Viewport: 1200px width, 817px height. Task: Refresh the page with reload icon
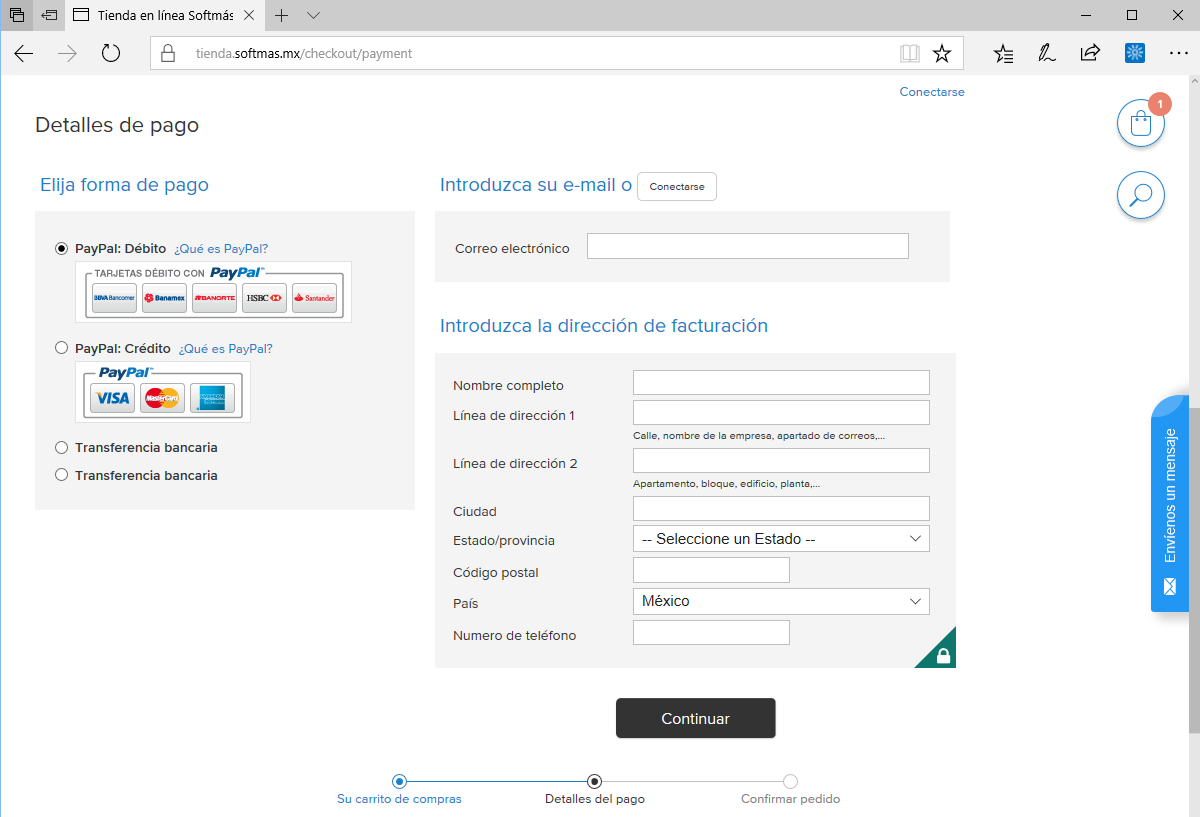click(x=111, y=53)
